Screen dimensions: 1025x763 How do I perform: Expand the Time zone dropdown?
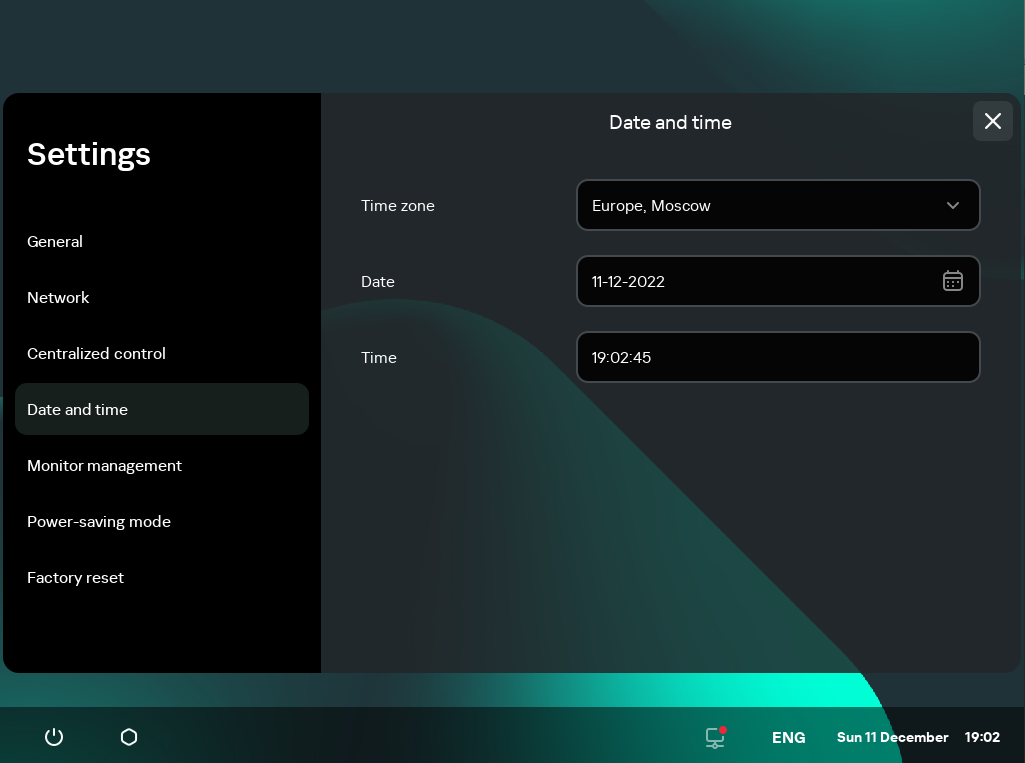pyautogui.click(x=778, y=205)
